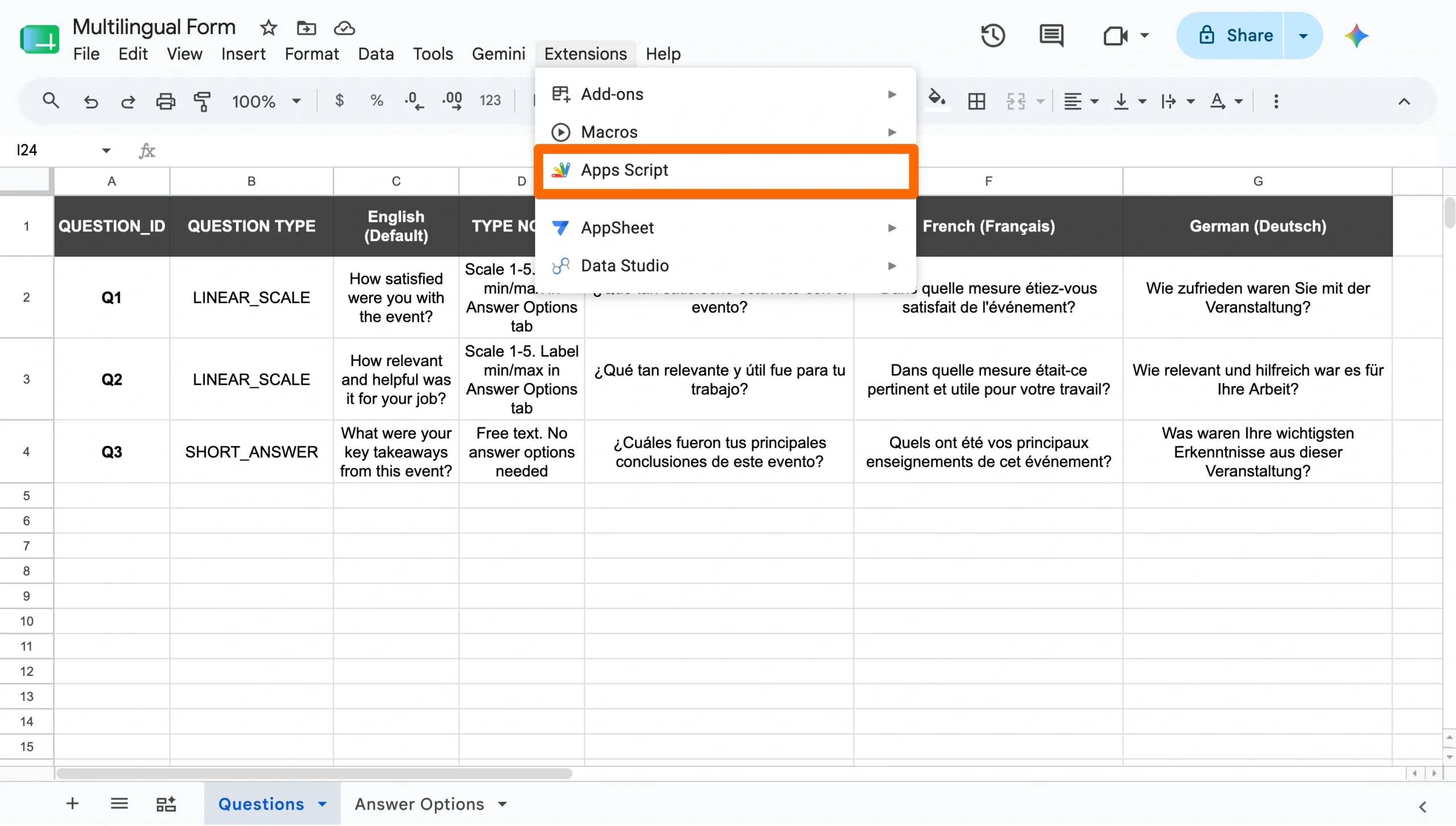
Task: Collapse the menus with the caret
Action: 1404,102
